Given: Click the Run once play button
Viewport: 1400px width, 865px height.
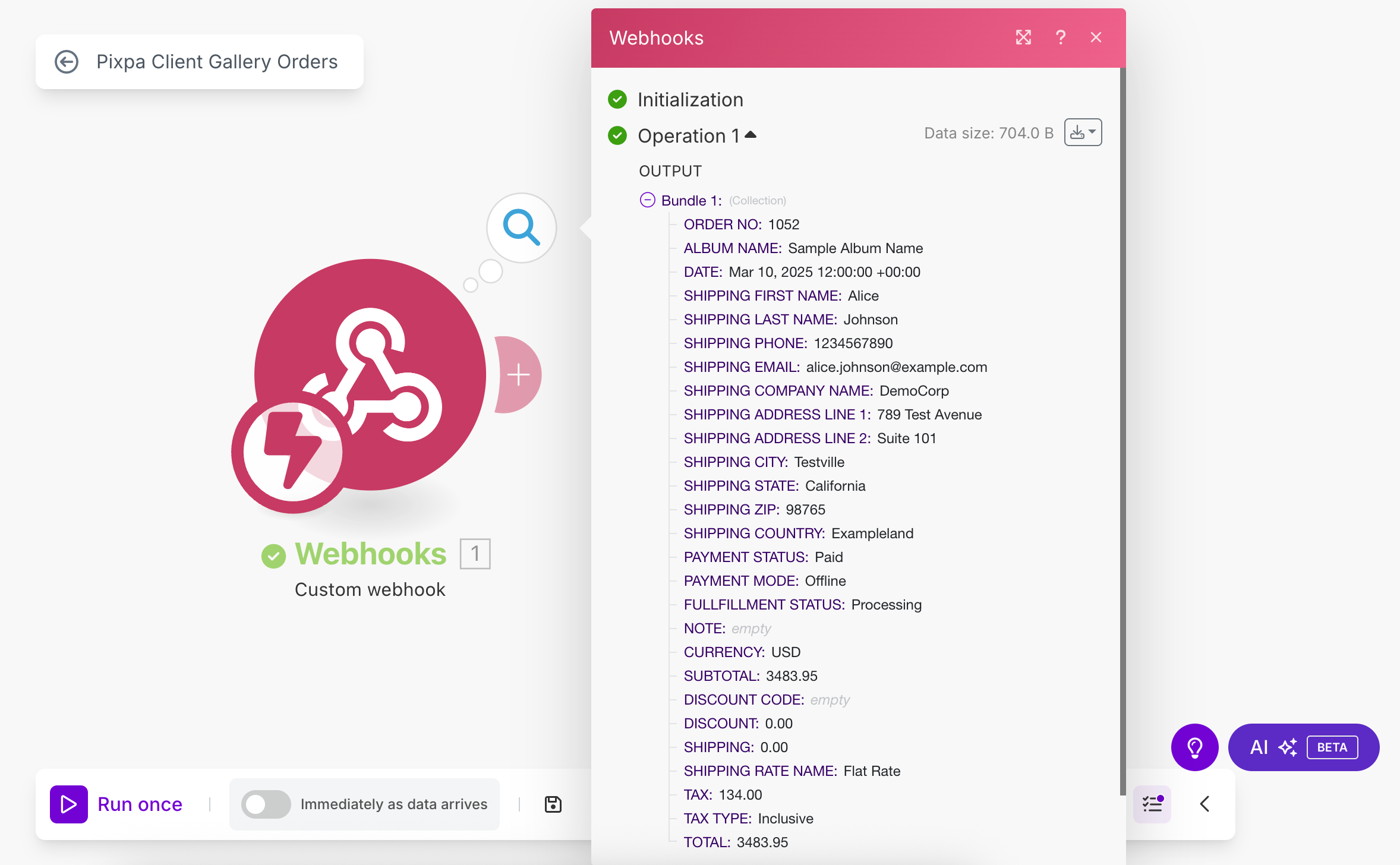Looking at the screenshot, I should (69, 804).
